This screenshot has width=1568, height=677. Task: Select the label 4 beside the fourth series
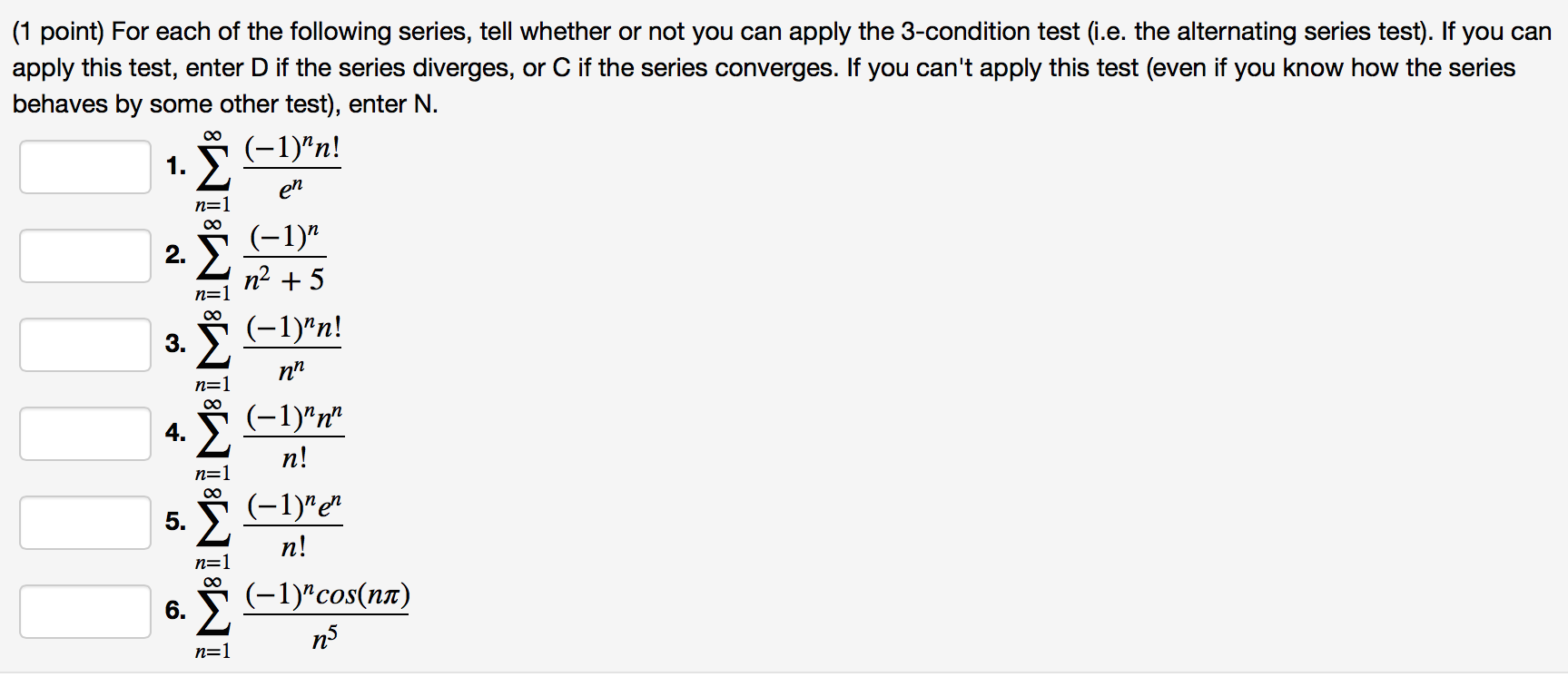(x=174, y=433)
